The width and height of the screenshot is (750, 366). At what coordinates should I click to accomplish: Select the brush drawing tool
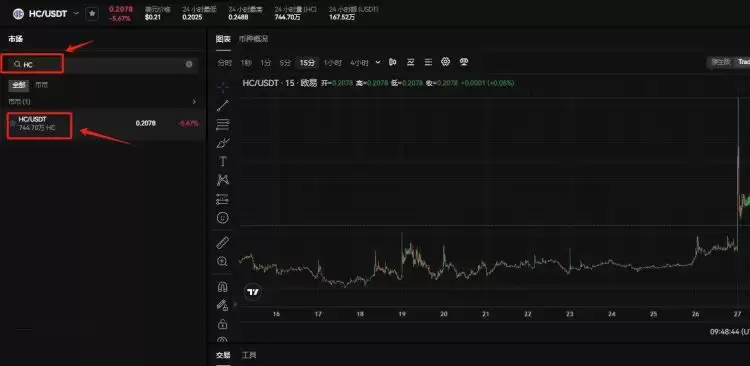(223, 143)
